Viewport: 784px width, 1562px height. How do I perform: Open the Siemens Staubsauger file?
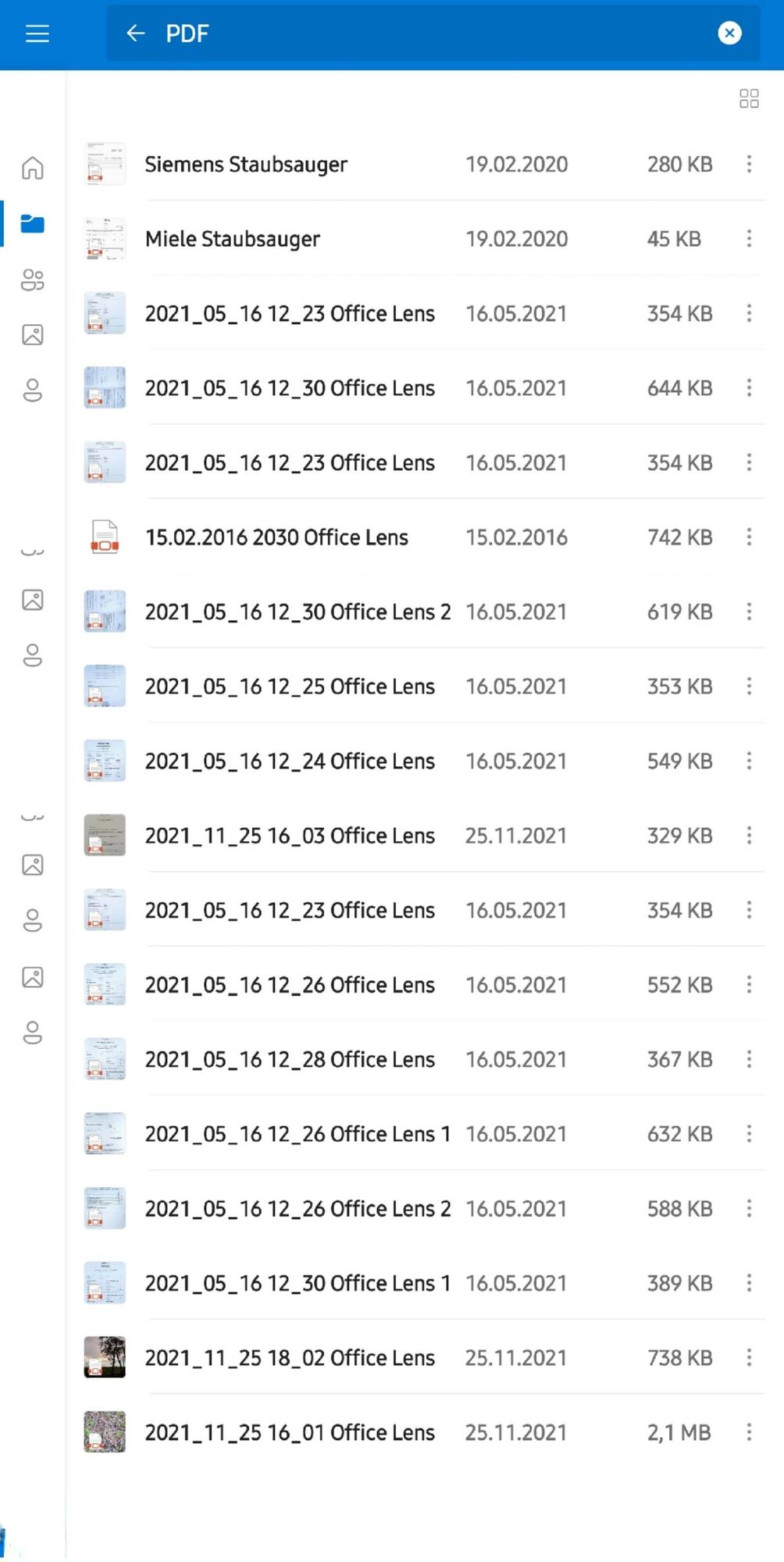(x=246, y=165)
